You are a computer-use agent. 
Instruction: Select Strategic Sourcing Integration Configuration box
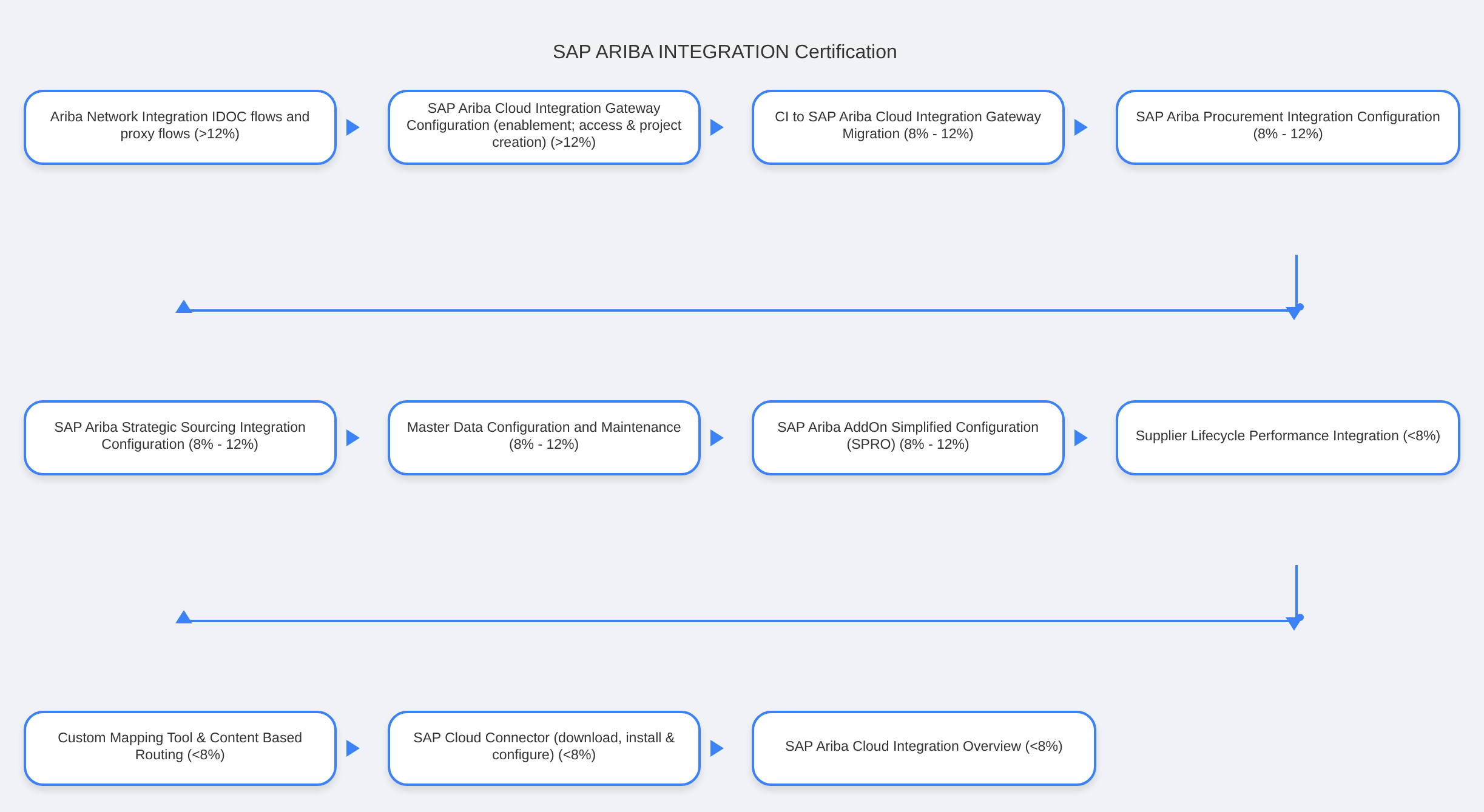click(180, 438)
